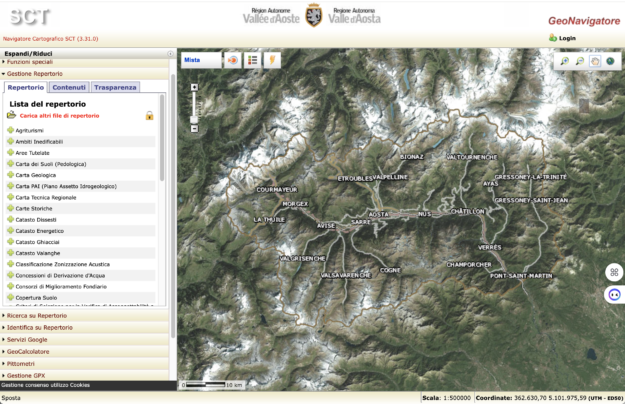
Task: Expand the GeoCalcolatore section
Action: point(85,351)
